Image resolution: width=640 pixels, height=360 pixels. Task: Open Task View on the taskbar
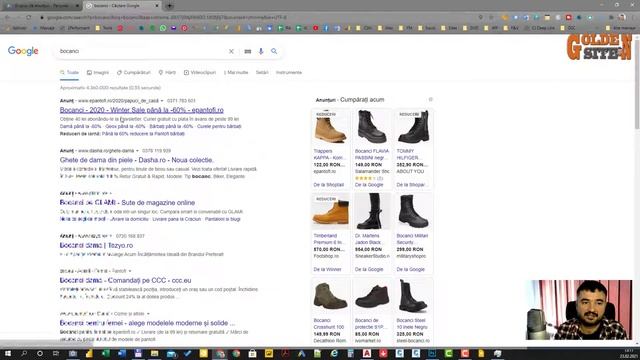point(56,353)
